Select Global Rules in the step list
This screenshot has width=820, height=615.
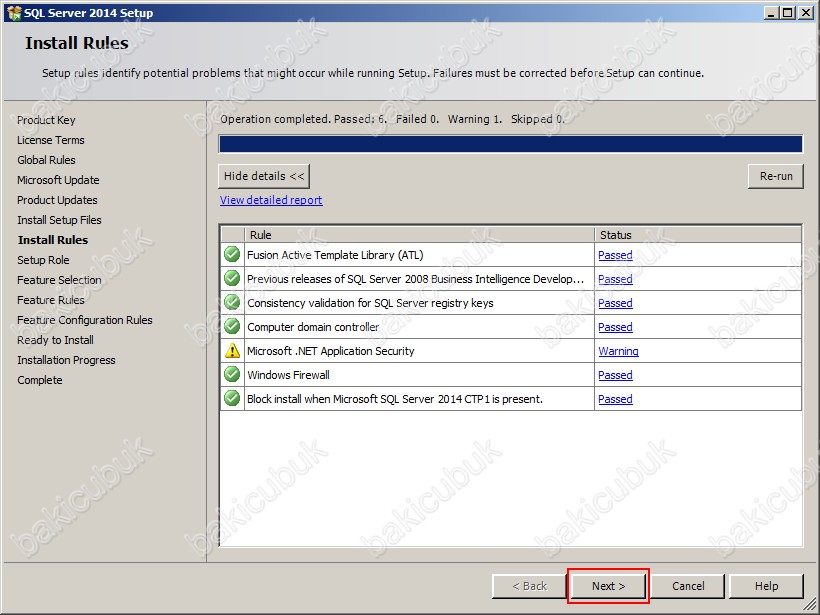[x=46, y=160]
